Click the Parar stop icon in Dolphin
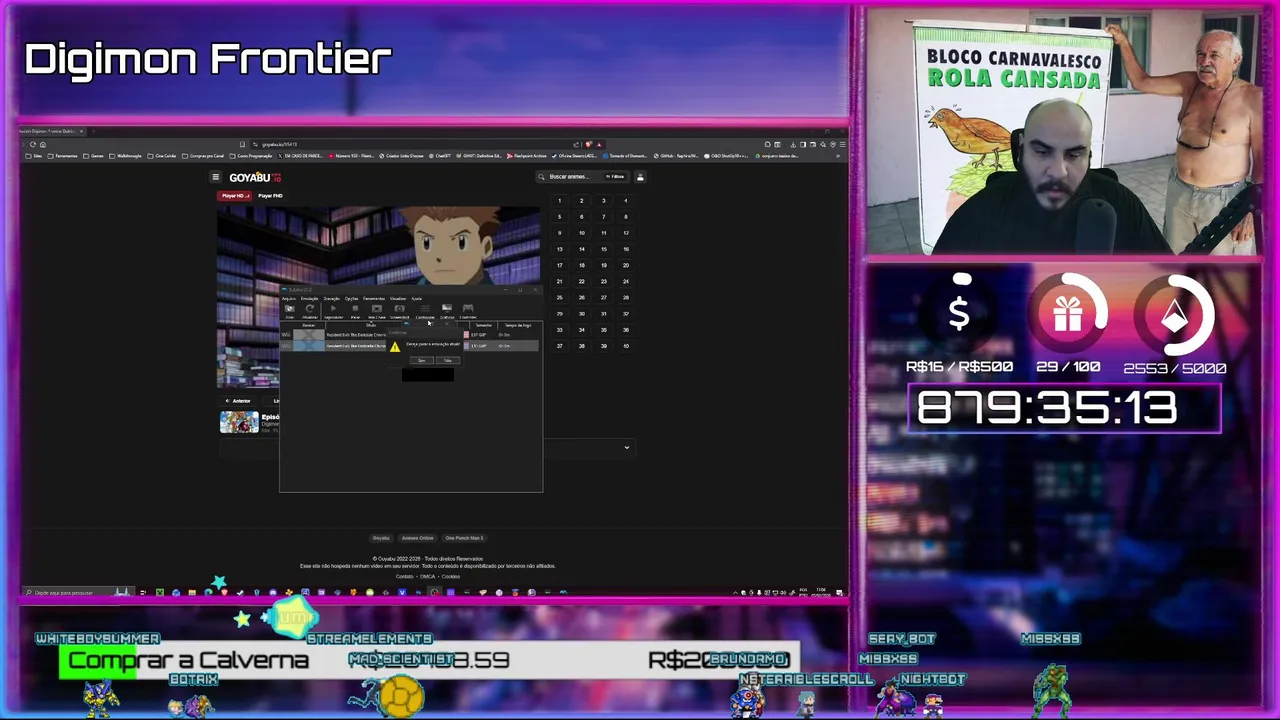 [355, 311]
